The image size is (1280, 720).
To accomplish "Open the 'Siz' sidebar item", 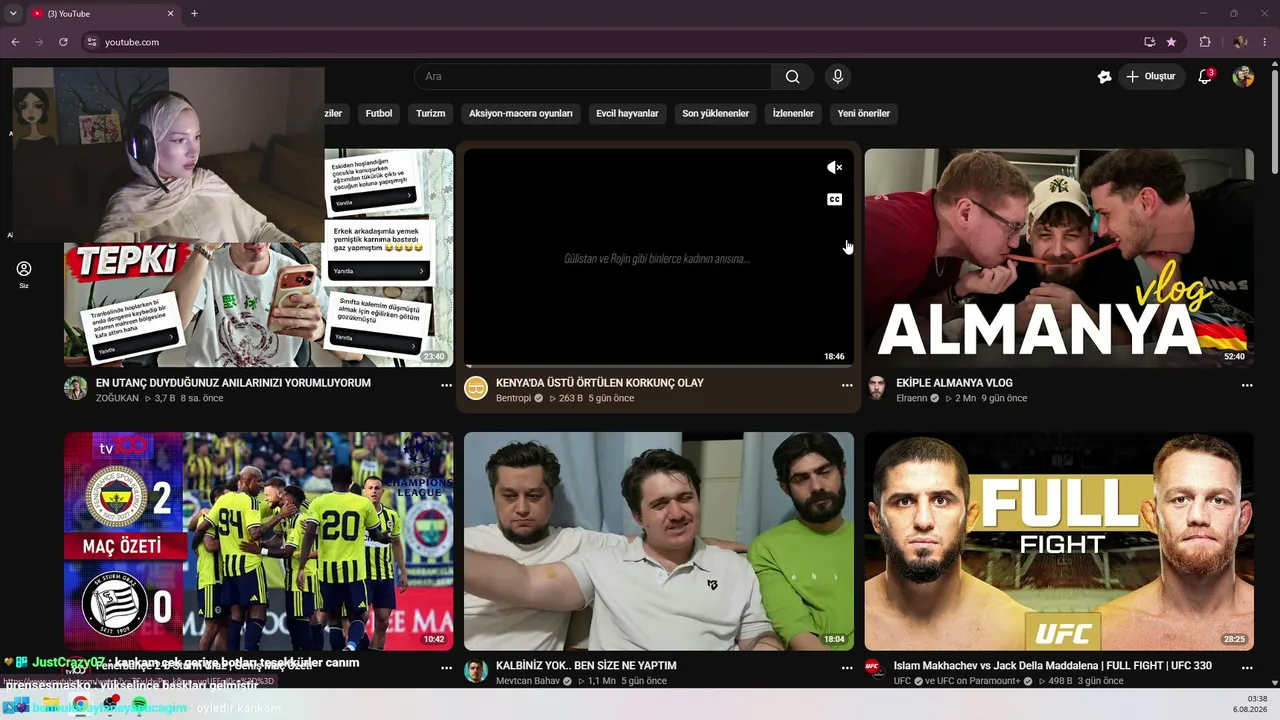I will pos(24,275).
